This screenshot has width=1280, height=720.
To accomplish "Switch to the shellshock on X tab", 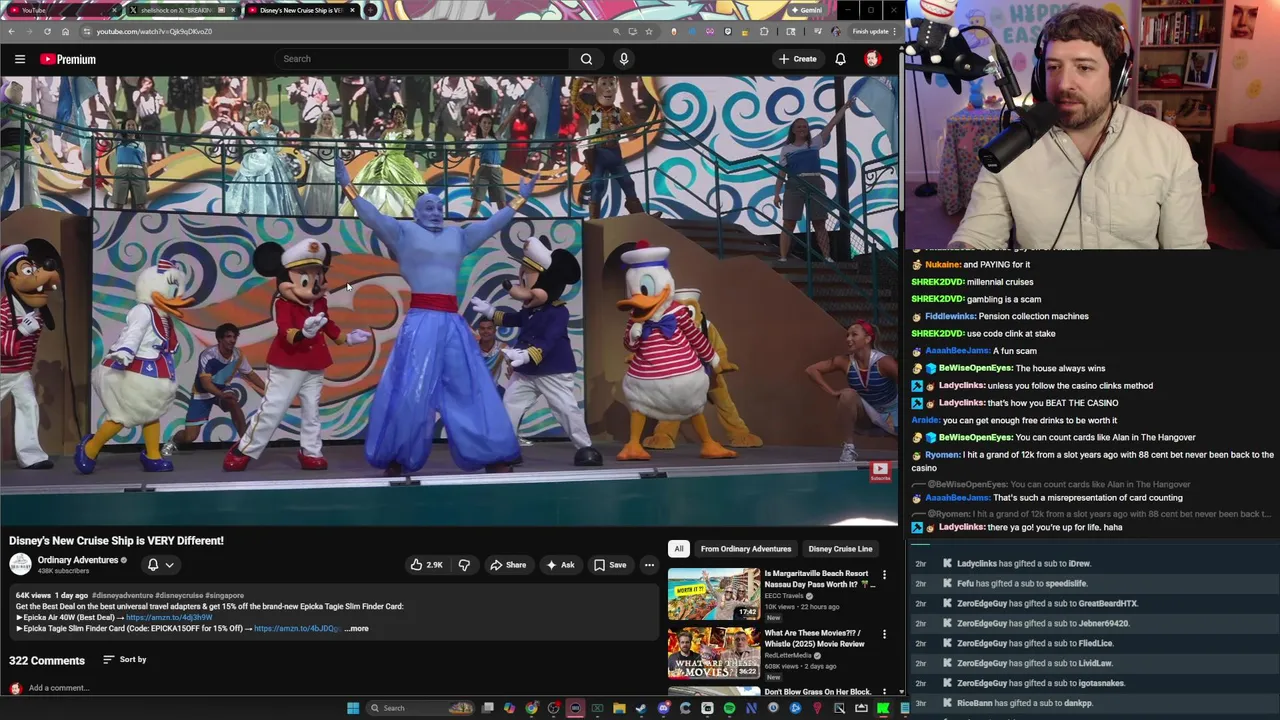I will tap(182, 10).
